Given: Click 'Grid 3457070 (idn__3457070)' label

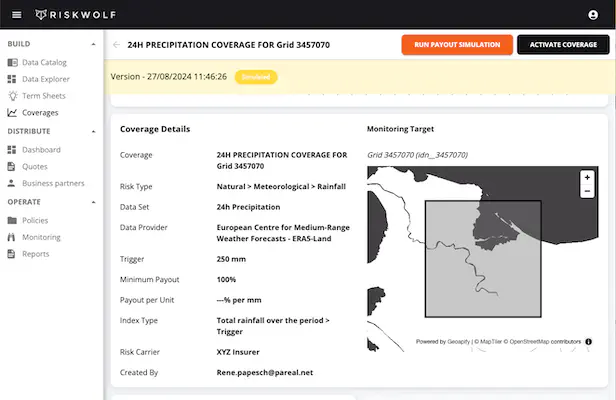Looking at the screenshot, I should [x=417, y=155].
